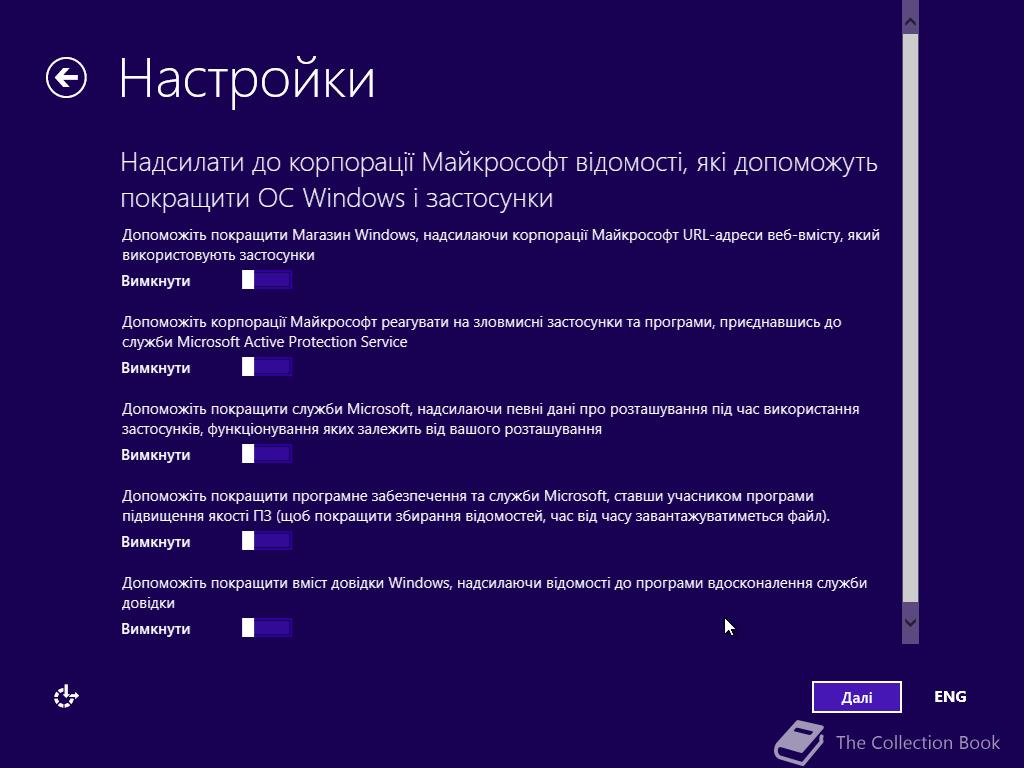This screenshot has height=768, width=1024.
Task: Click the vertical scrollbar thumb
Action: pyautogui.click(x=910, y=318)
